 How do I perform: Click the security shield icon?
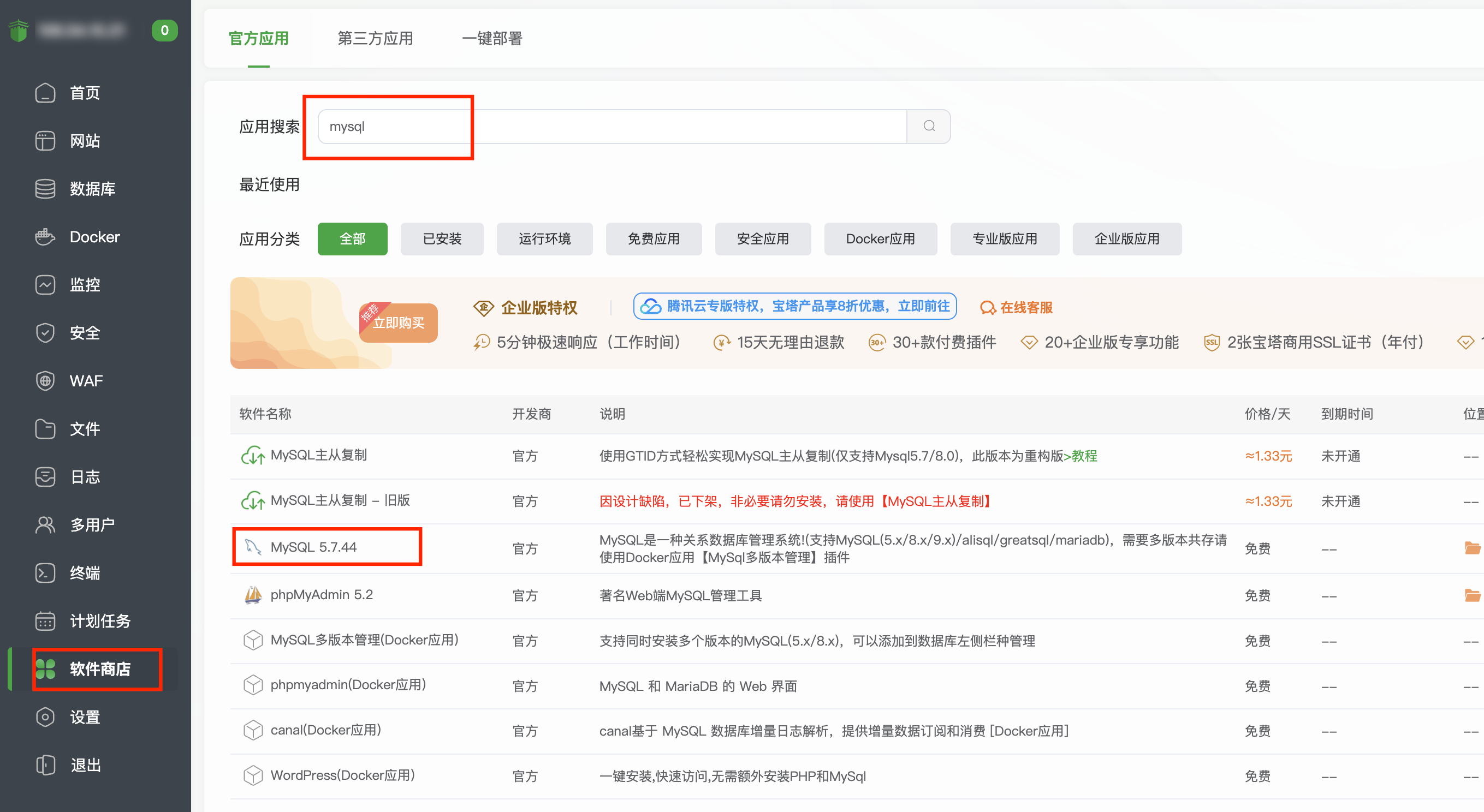tap(45, 333)
